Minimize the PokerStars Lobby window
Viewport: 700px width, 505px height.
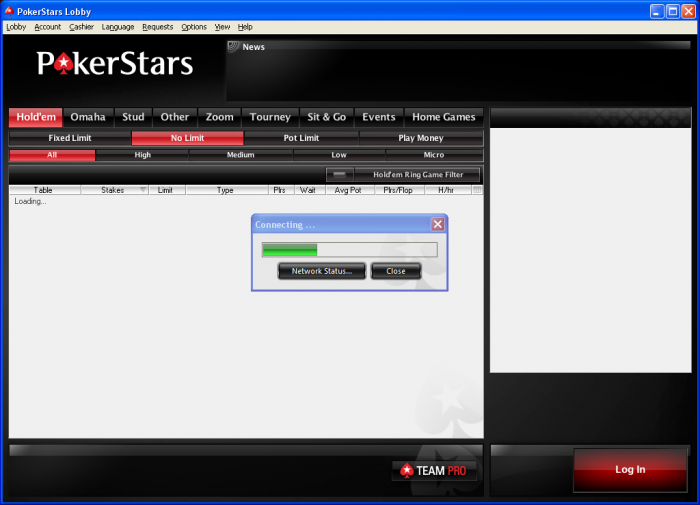tap(656, 12)
